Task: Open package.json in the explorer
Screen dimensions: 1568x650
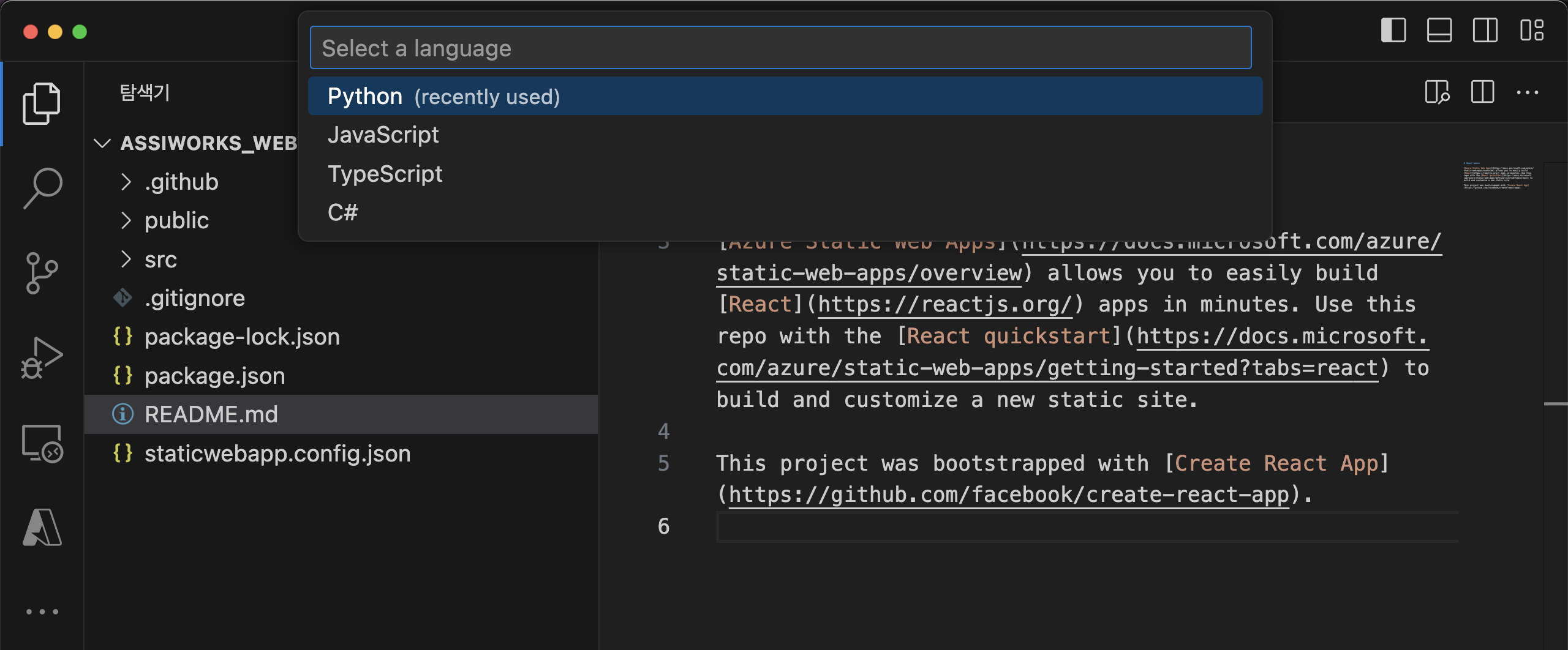Action: click(x=214, y=376)
